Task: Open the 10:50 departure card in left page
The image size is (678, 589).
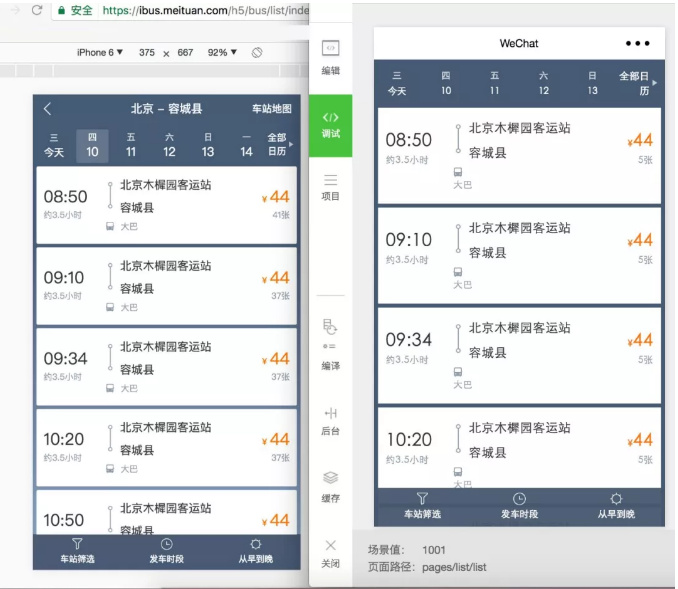Action: pyautogui.click(x=166, y=512)
